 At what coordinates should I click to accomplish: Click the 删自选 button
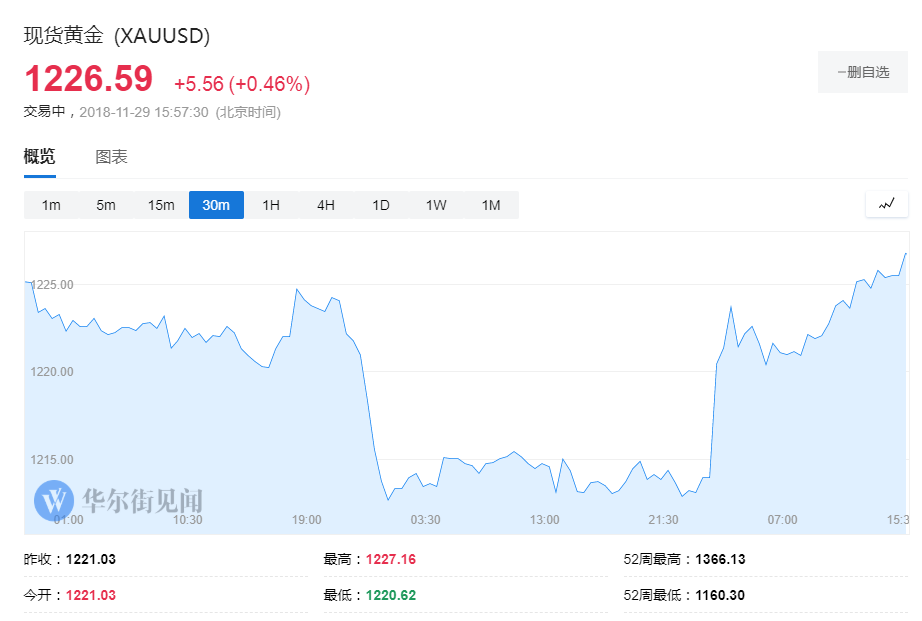pos(863,72)
